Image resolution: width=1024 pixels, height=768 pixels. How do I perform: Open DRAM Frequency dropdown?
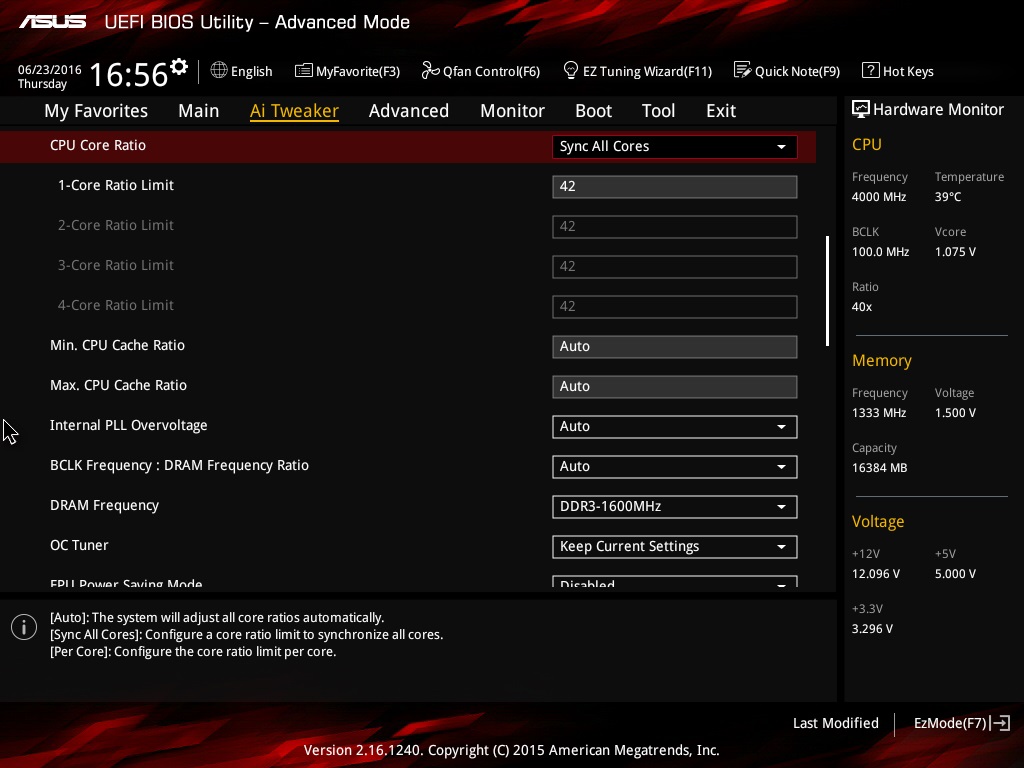[675, 506]
